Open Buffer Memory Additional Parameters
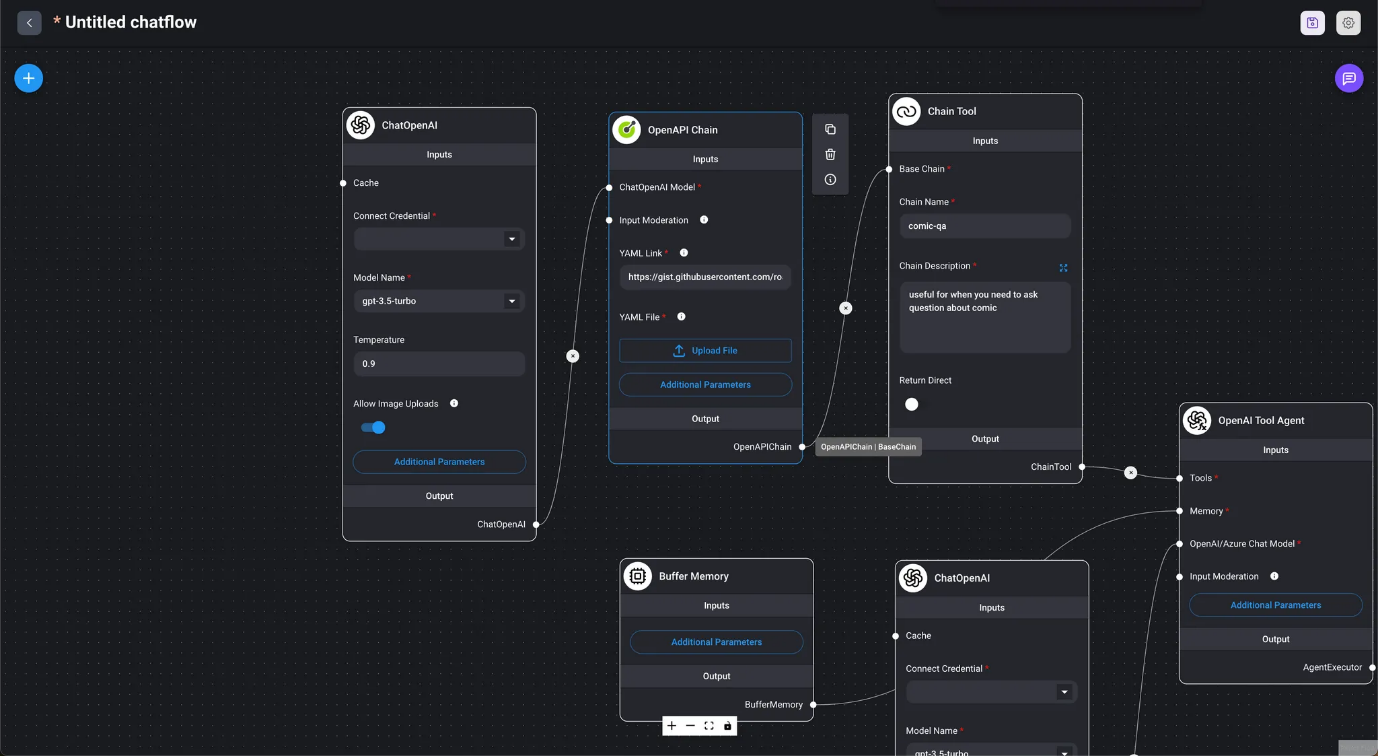1378x756 pixels. [x=716, y=642]
